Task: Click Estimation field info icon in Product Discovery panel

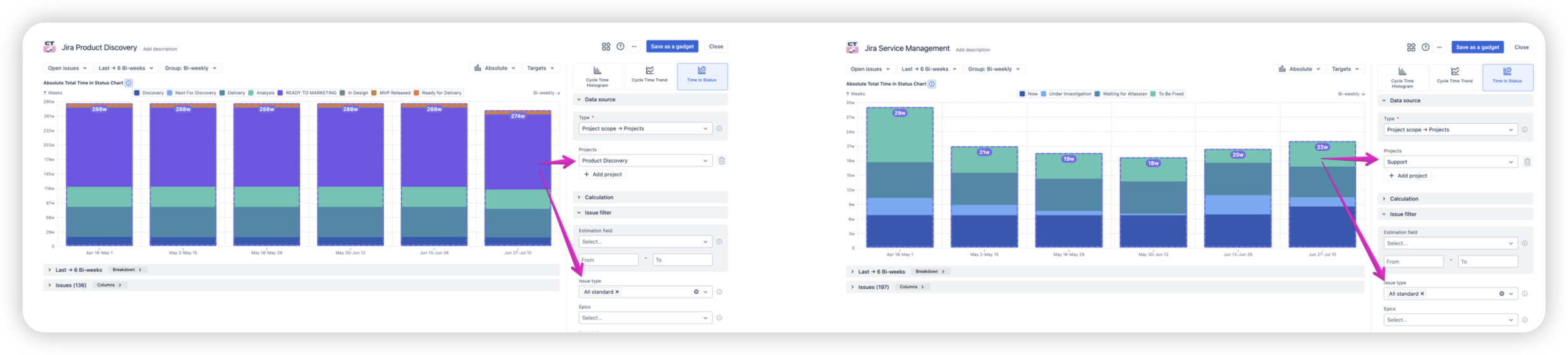Action: 719,241
